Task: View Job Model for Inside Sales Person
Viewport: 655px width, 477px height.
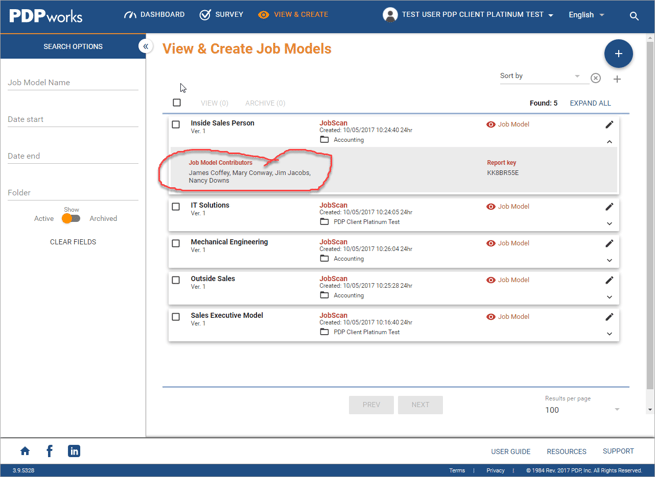Action: [508, 124]
